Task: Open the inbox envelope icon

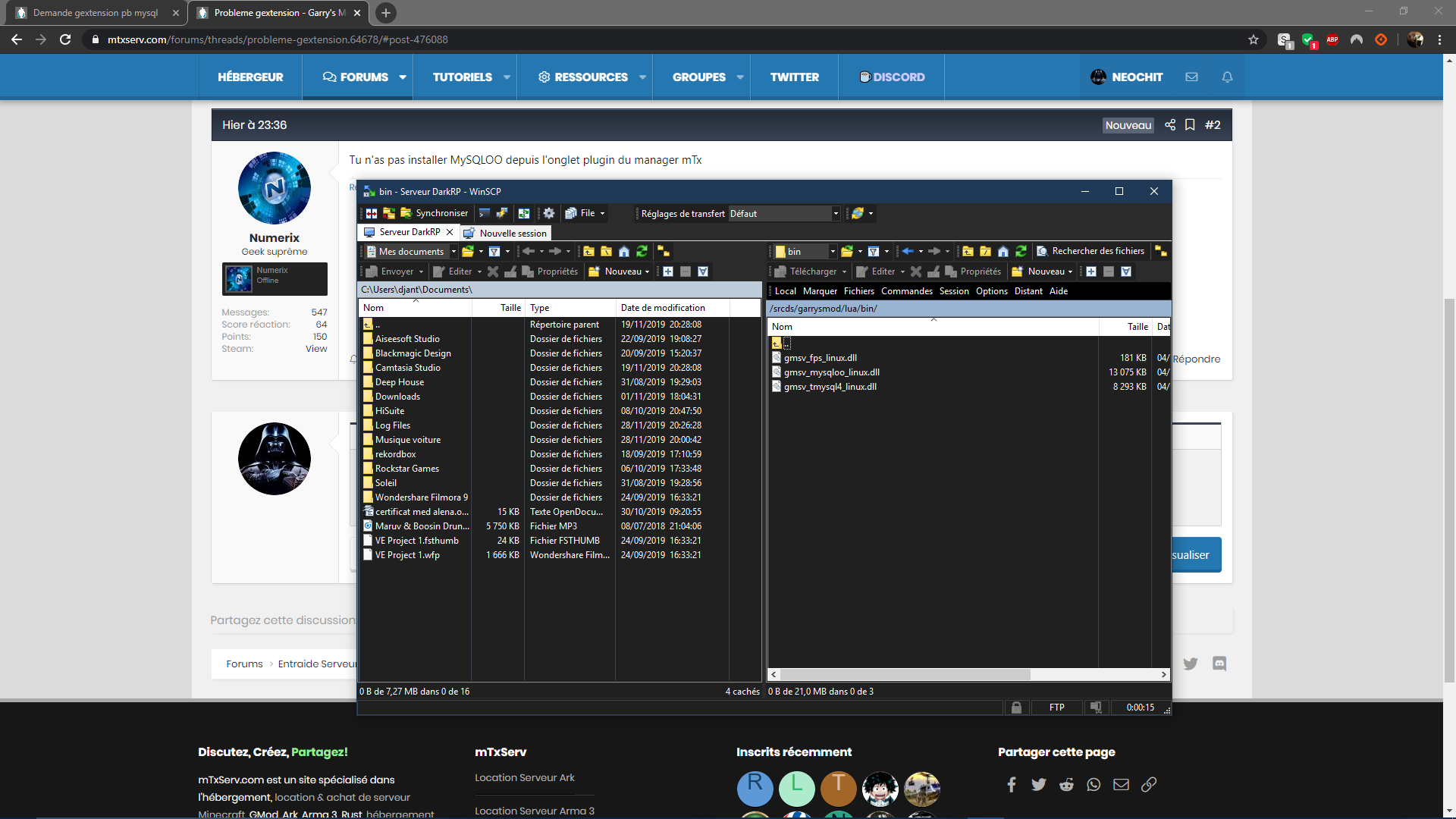Action: 1191,77
